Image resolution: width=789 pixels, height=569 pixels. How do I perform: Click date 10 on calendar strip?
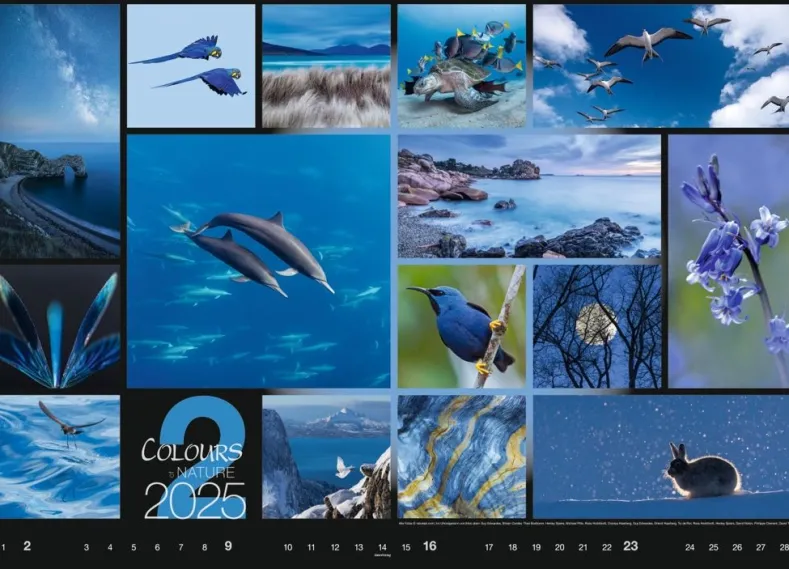click(288, 547)
